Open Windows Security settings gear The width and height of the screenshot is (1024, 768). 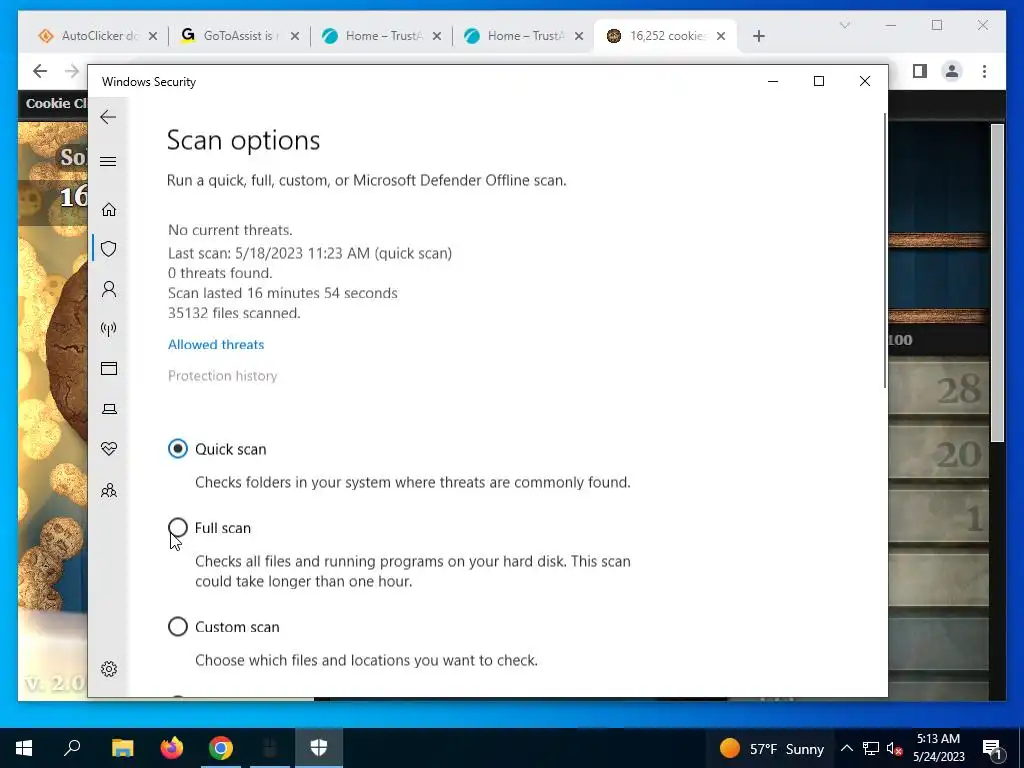(x=109, y=669)
